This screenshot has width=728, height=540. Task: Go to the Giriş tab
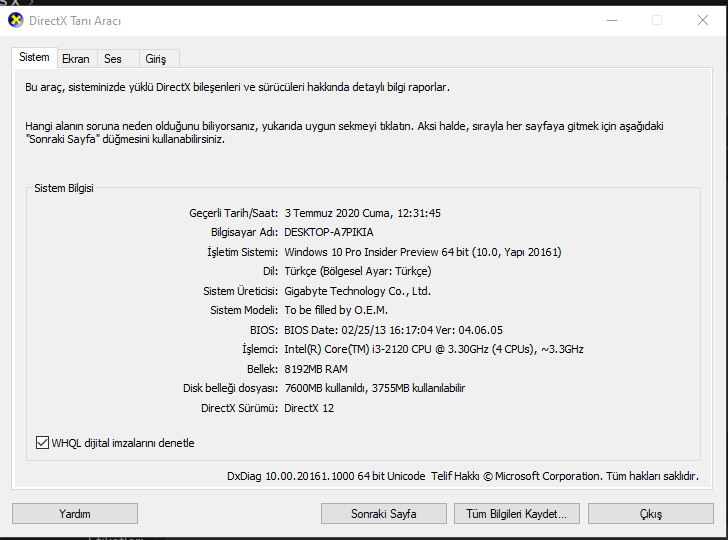[x=155, y=59]
